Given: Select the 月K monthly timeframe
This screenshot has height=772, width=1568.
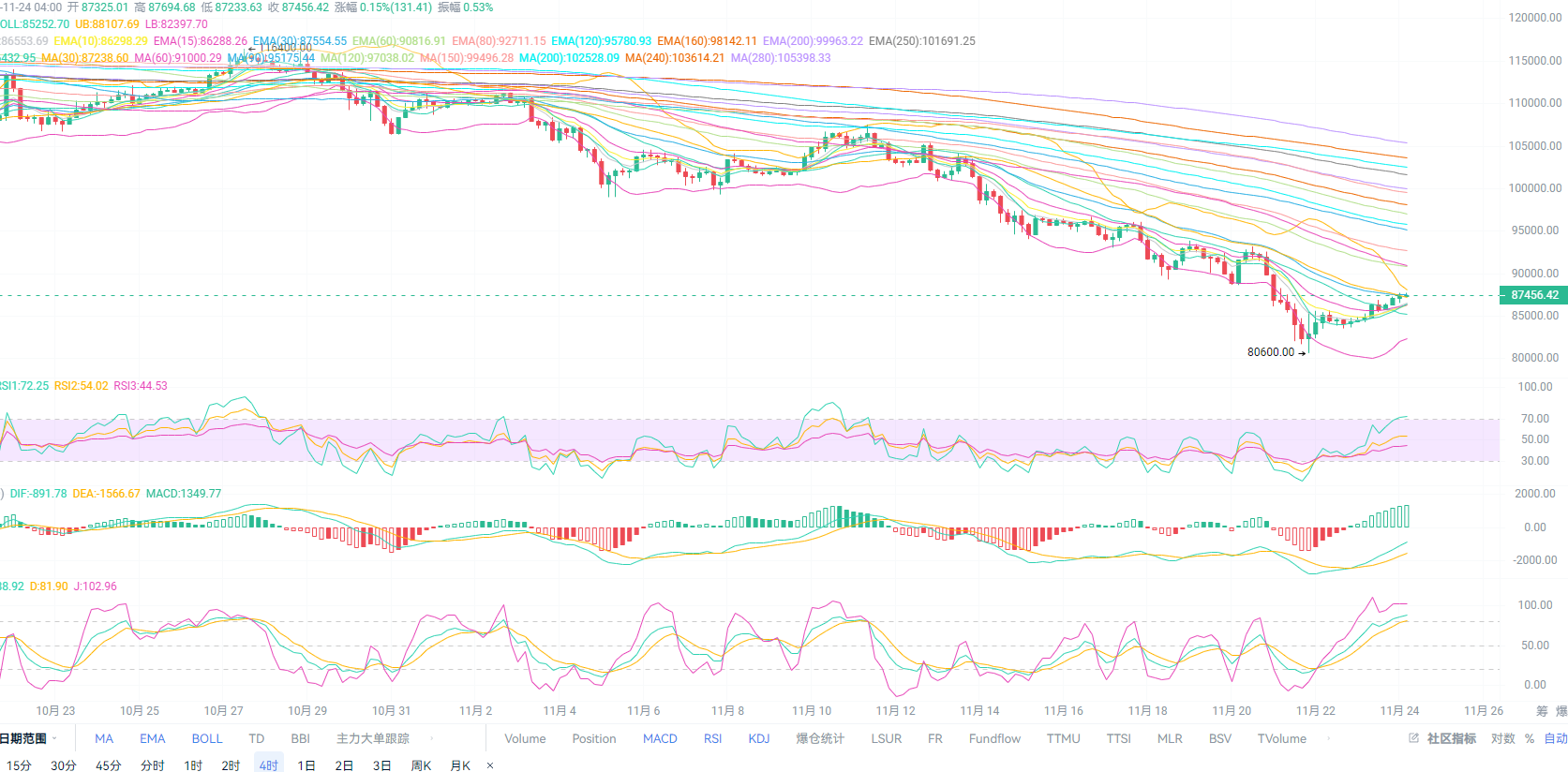Looking at the screenshot, I should [460, 765].
